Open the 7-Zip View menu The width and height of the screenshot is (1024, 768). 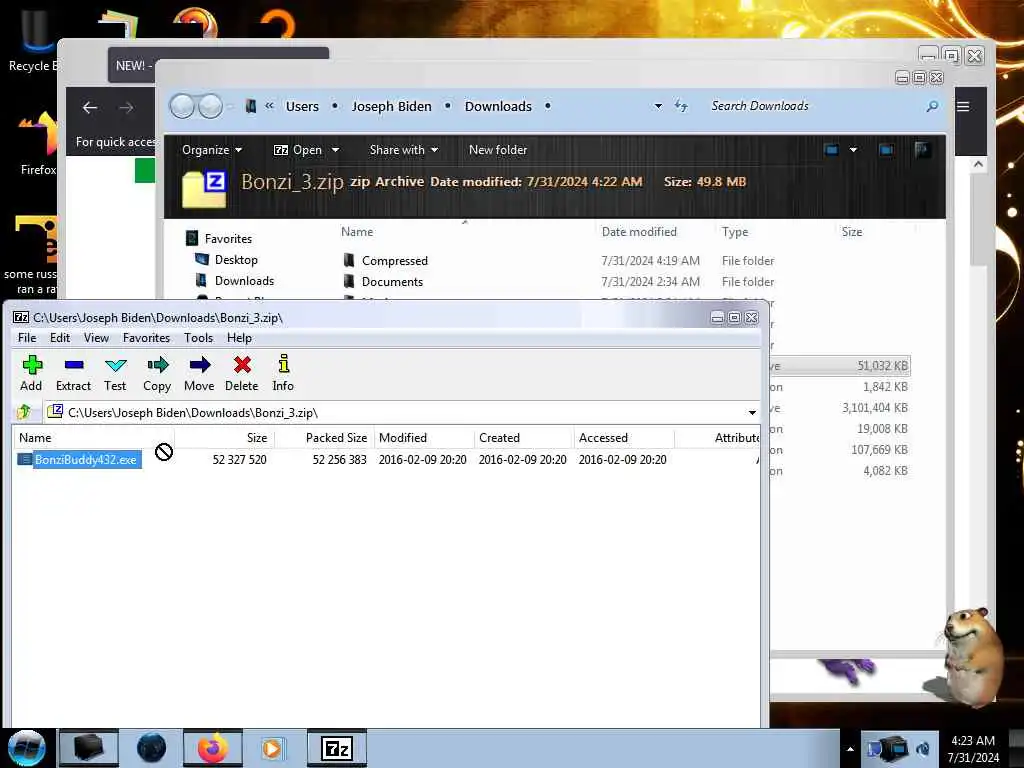click(x=96, y=338)
